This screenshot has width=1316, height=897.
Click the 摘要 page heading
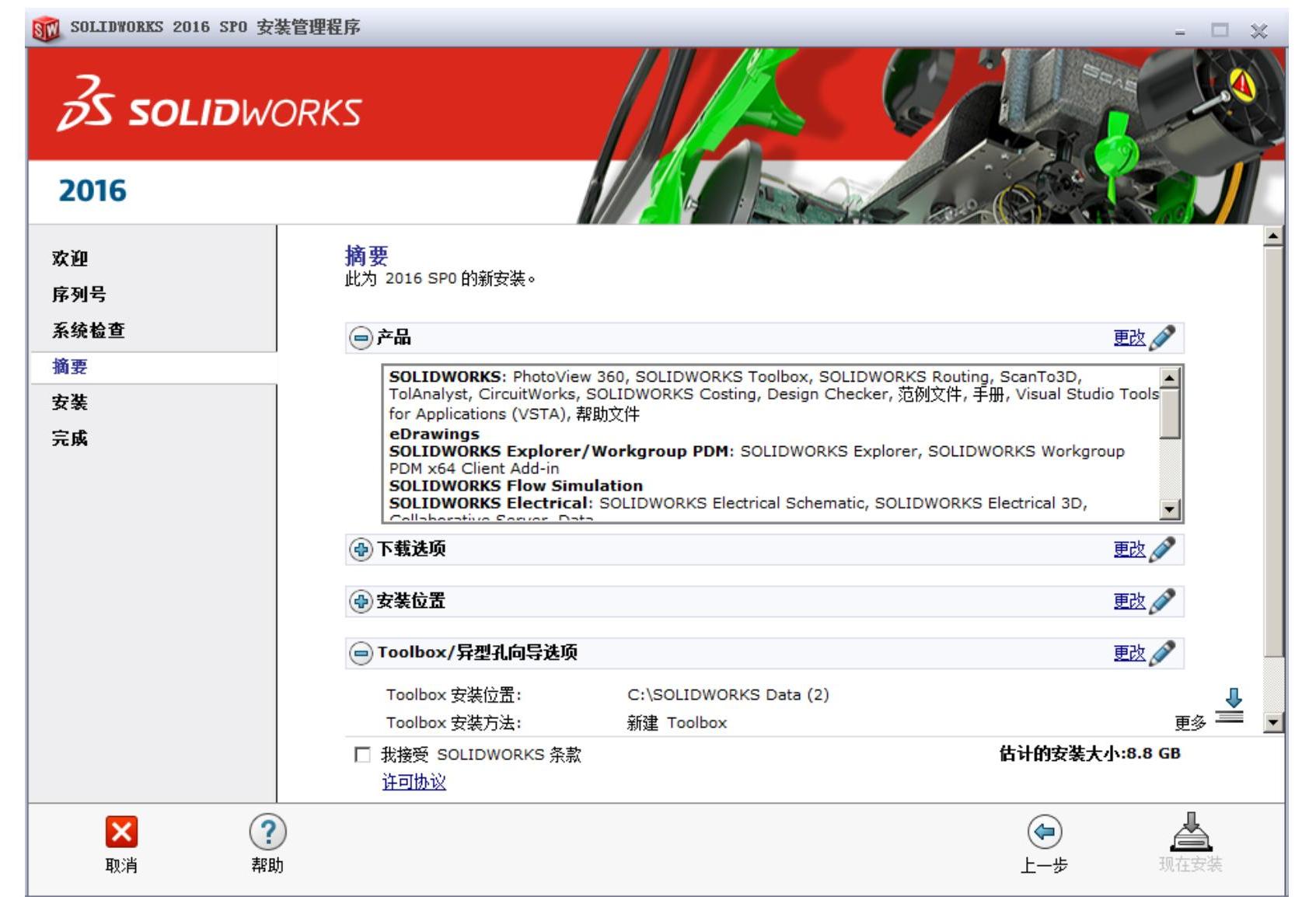[366, 256]
